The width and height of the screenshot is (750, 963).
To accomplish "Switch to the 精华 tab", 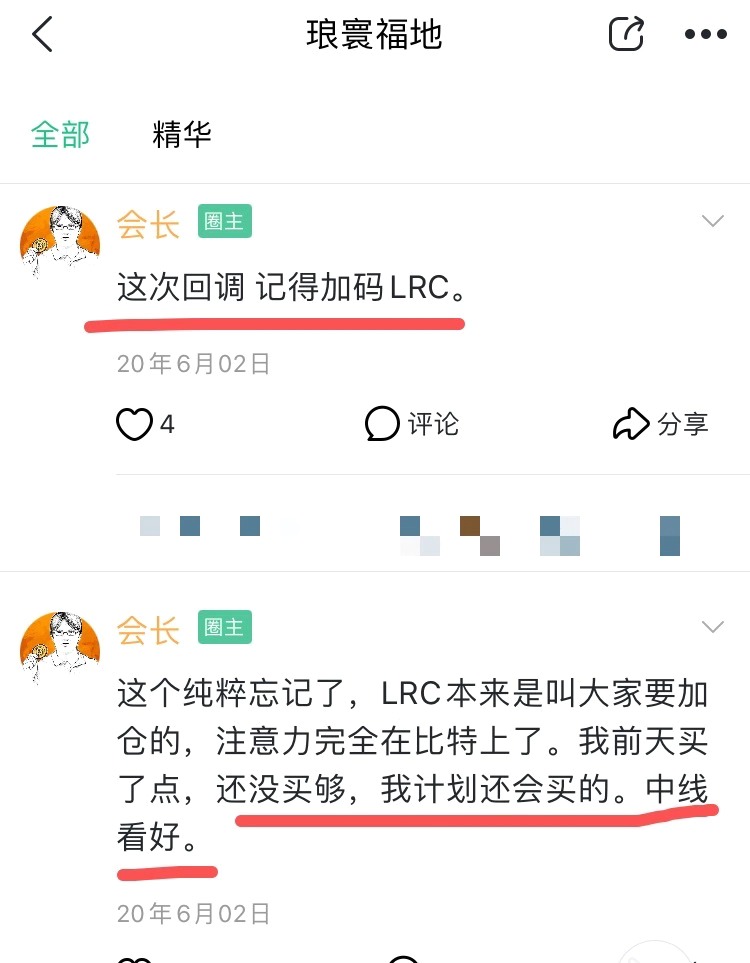I will (181, 134).
